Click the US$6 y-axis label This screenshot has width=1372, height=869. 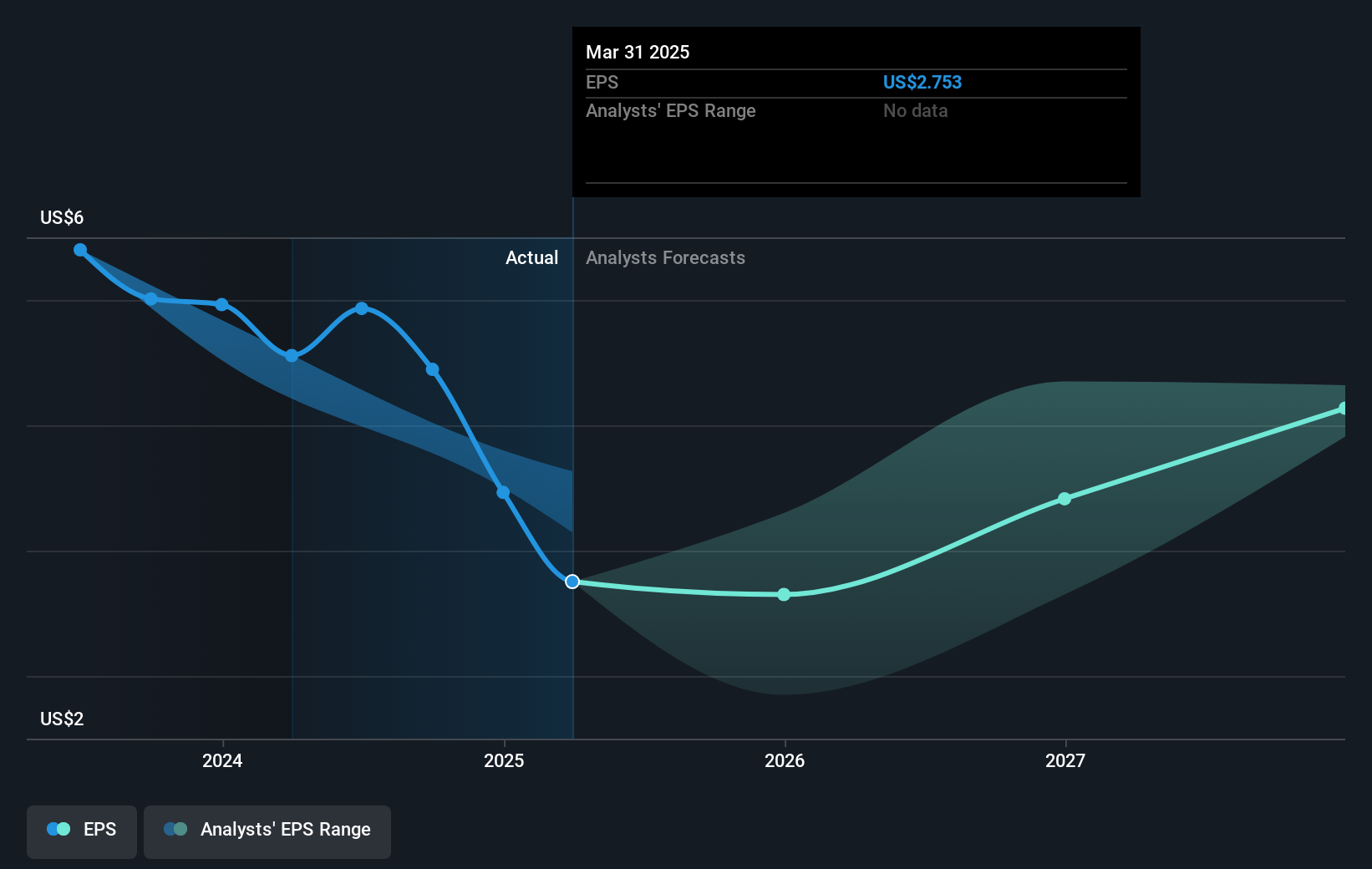(62, 218)
